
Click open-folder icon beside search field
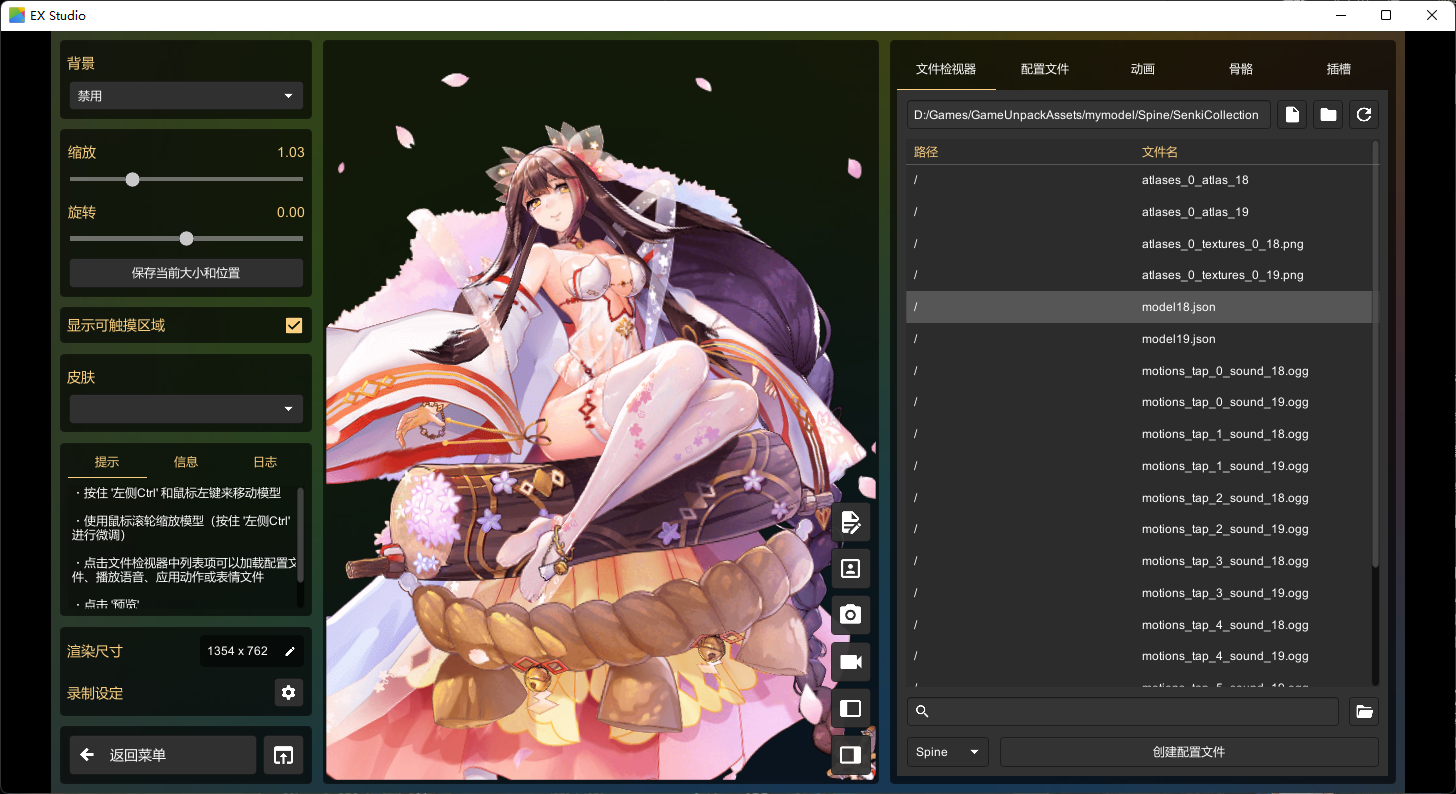(1364, 711)
